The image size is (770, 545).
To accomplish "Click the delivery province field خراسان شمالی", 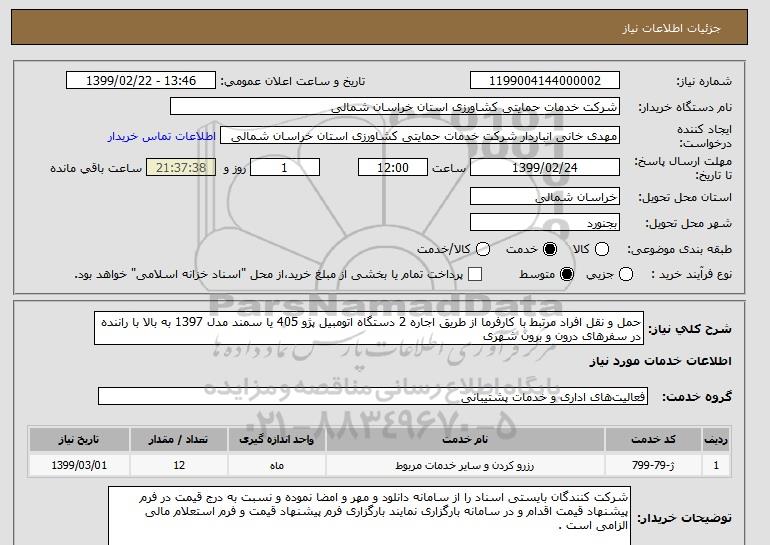I will point(545,197).
